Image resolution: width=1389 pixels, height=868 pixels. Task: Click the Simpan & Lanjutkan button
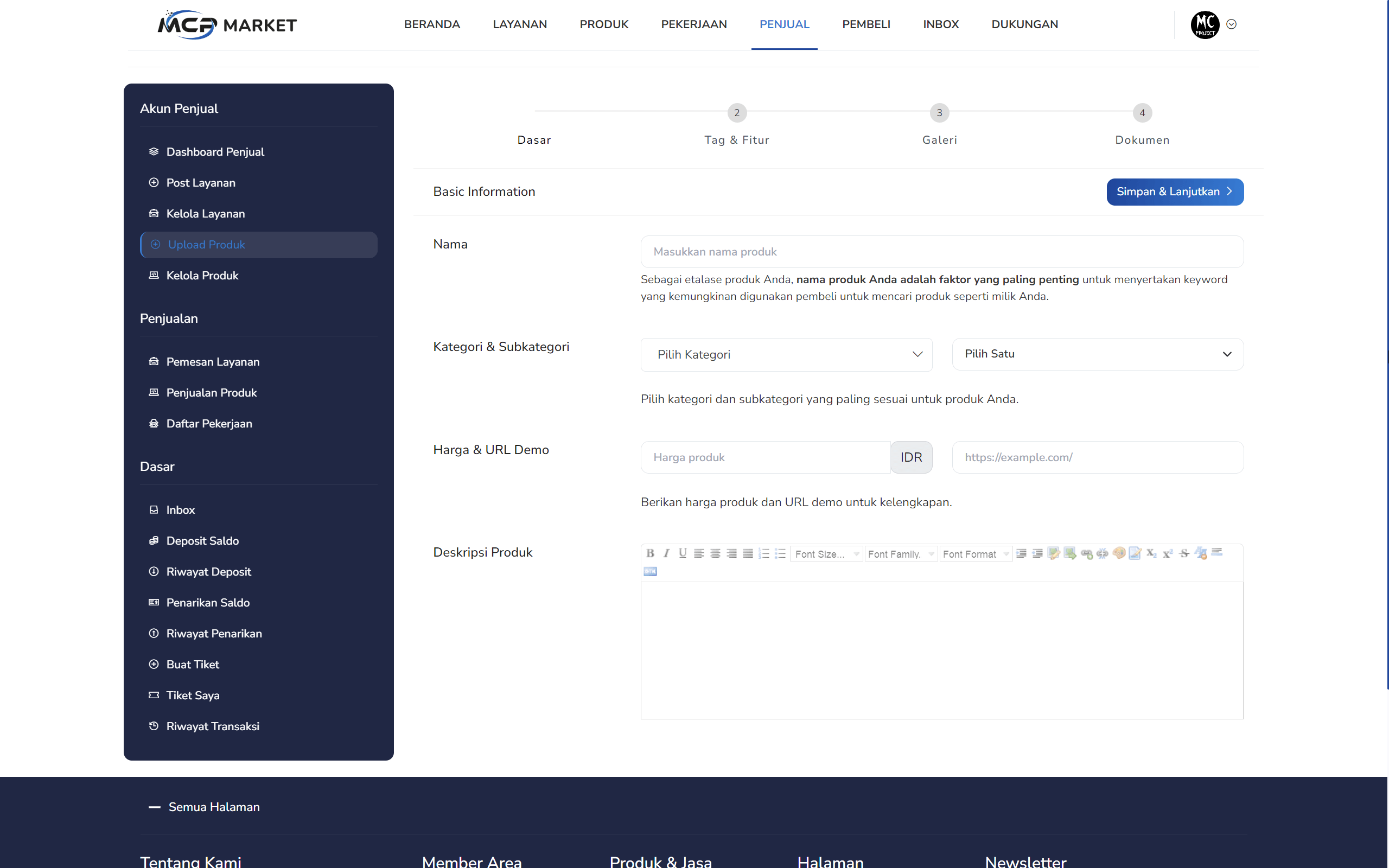1174,192
